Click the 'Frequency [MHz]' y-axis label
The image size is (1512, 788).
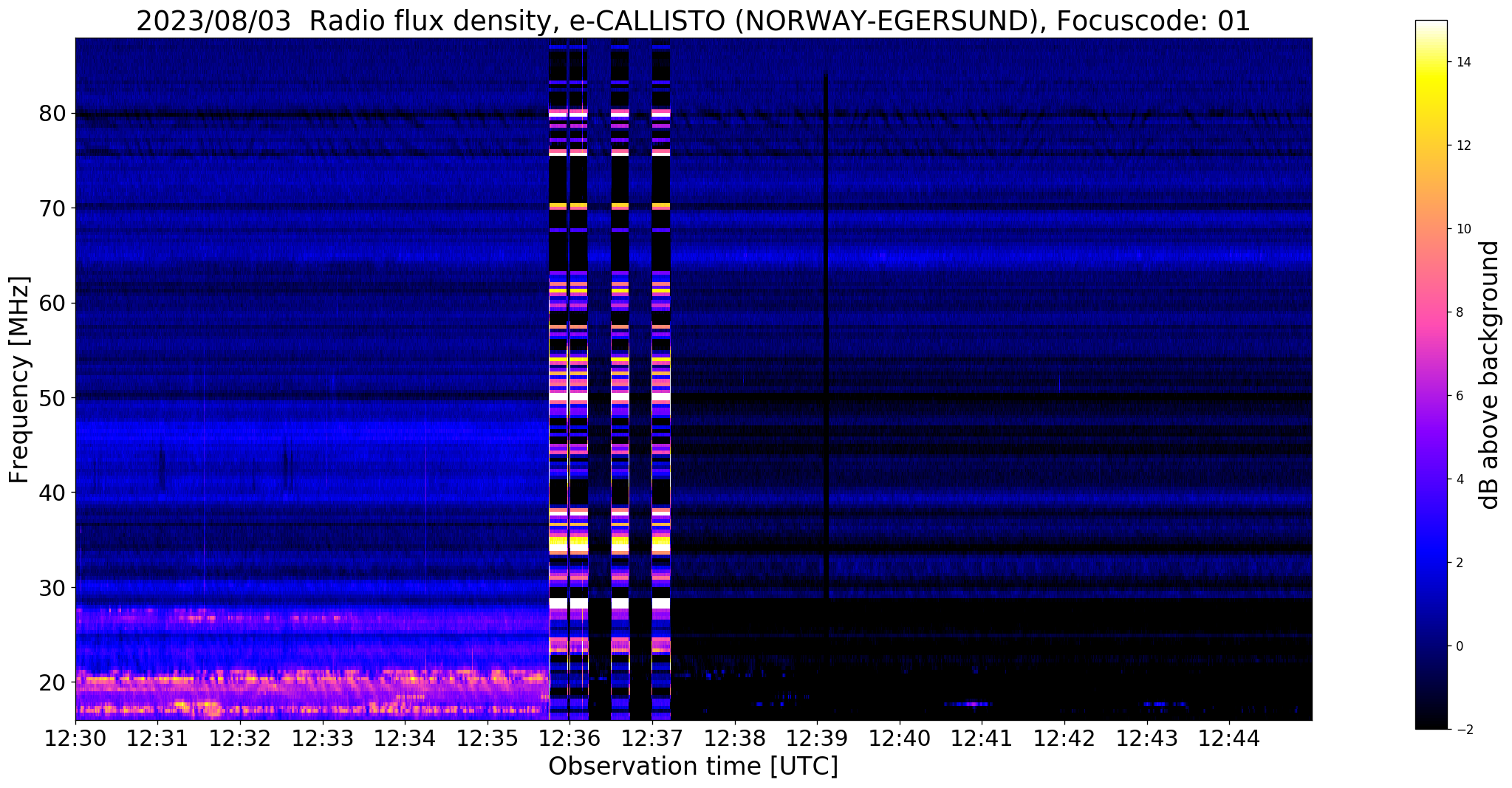pyautogui.click(x=20, y=380)
